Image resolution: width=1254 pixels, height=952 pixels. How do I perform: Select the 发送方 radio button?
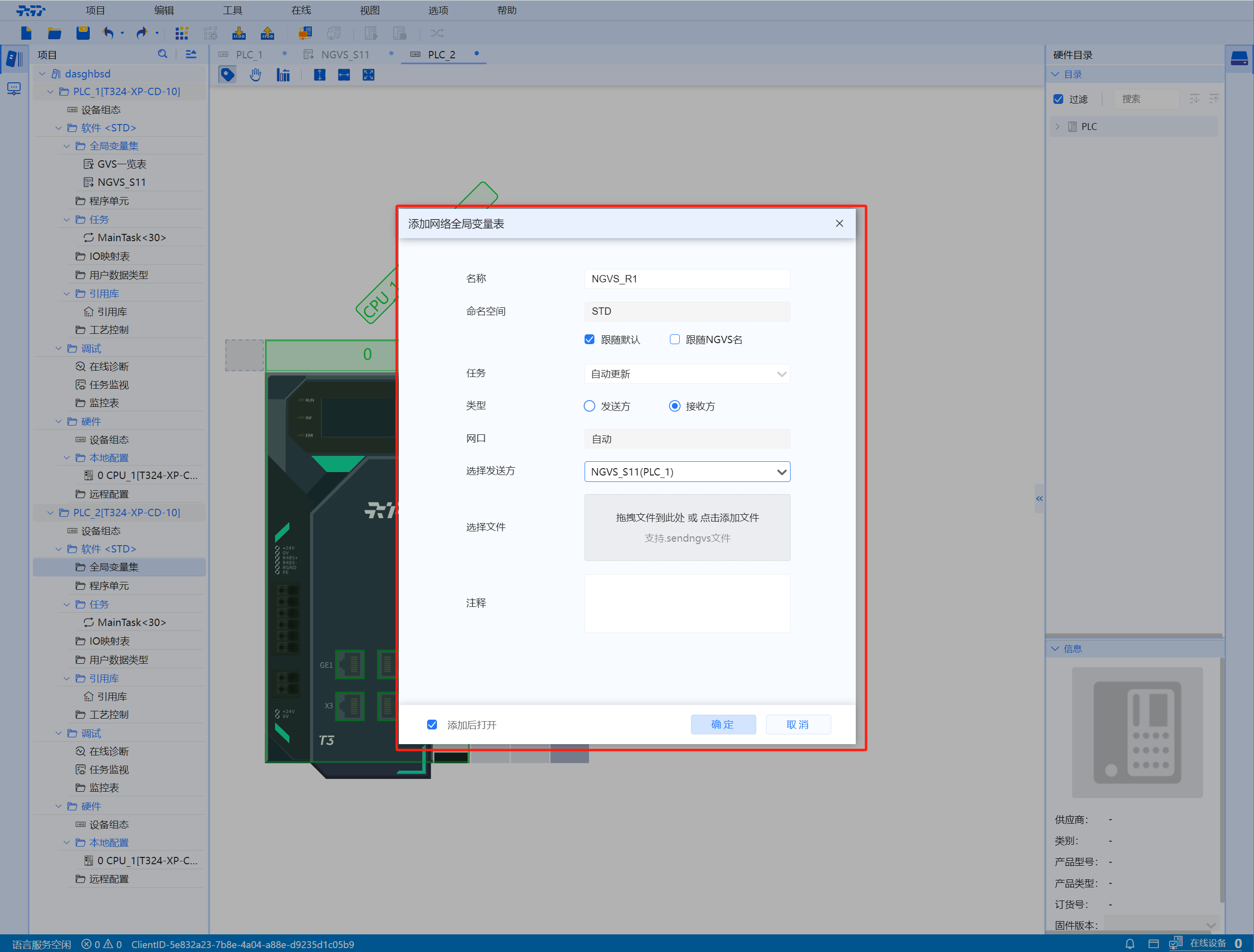[x=589, y=406]
